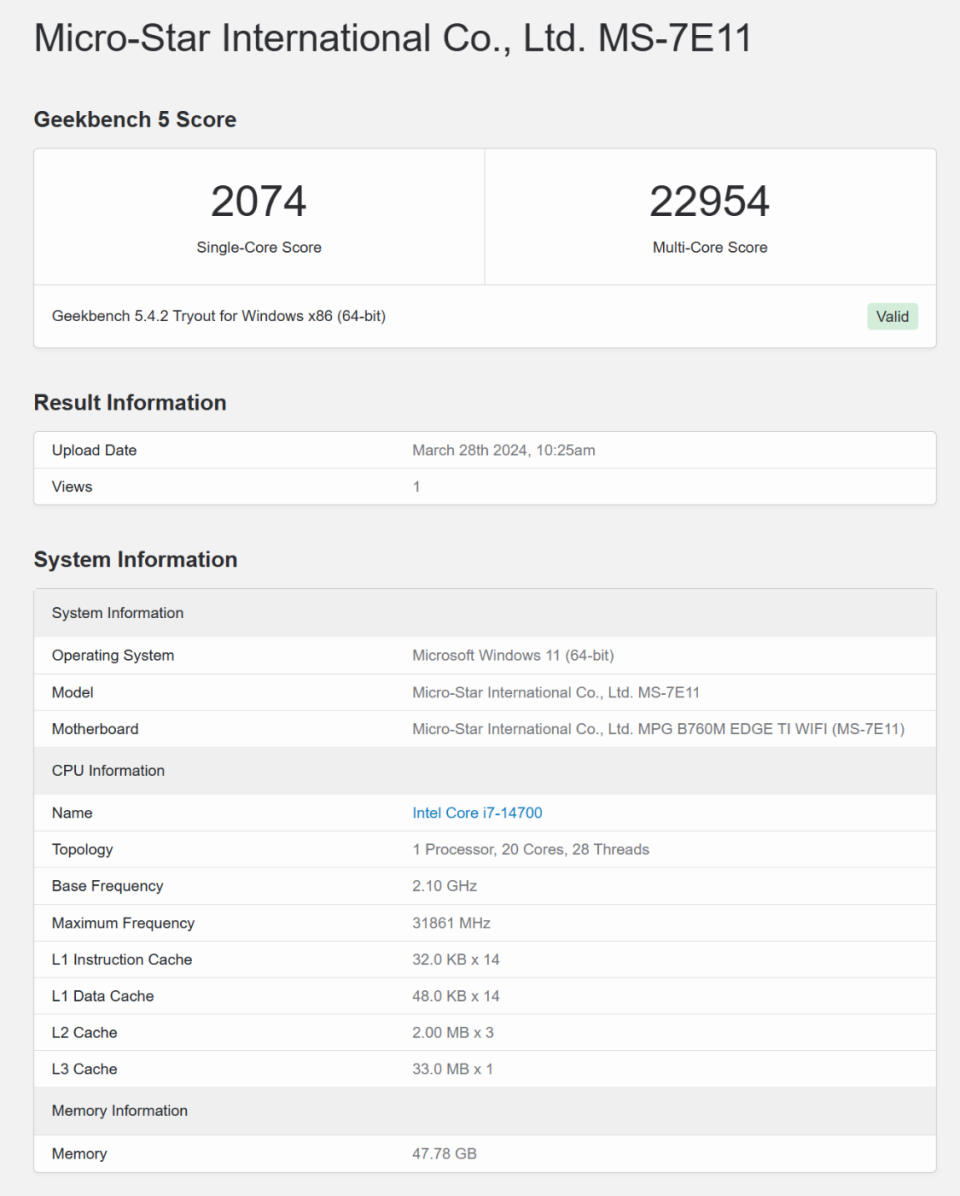Click the upload date March 28th 2024

503,450
